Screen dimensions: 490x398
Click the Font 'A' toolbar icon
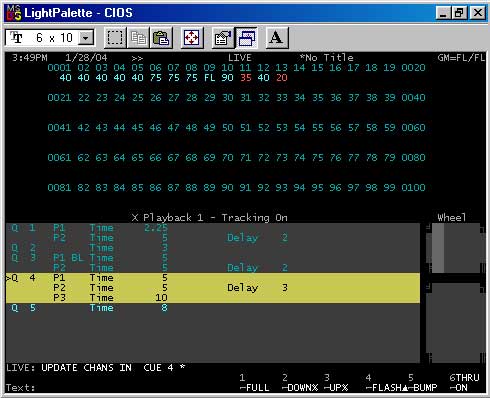pyautogui.click(x=276, y=38)
